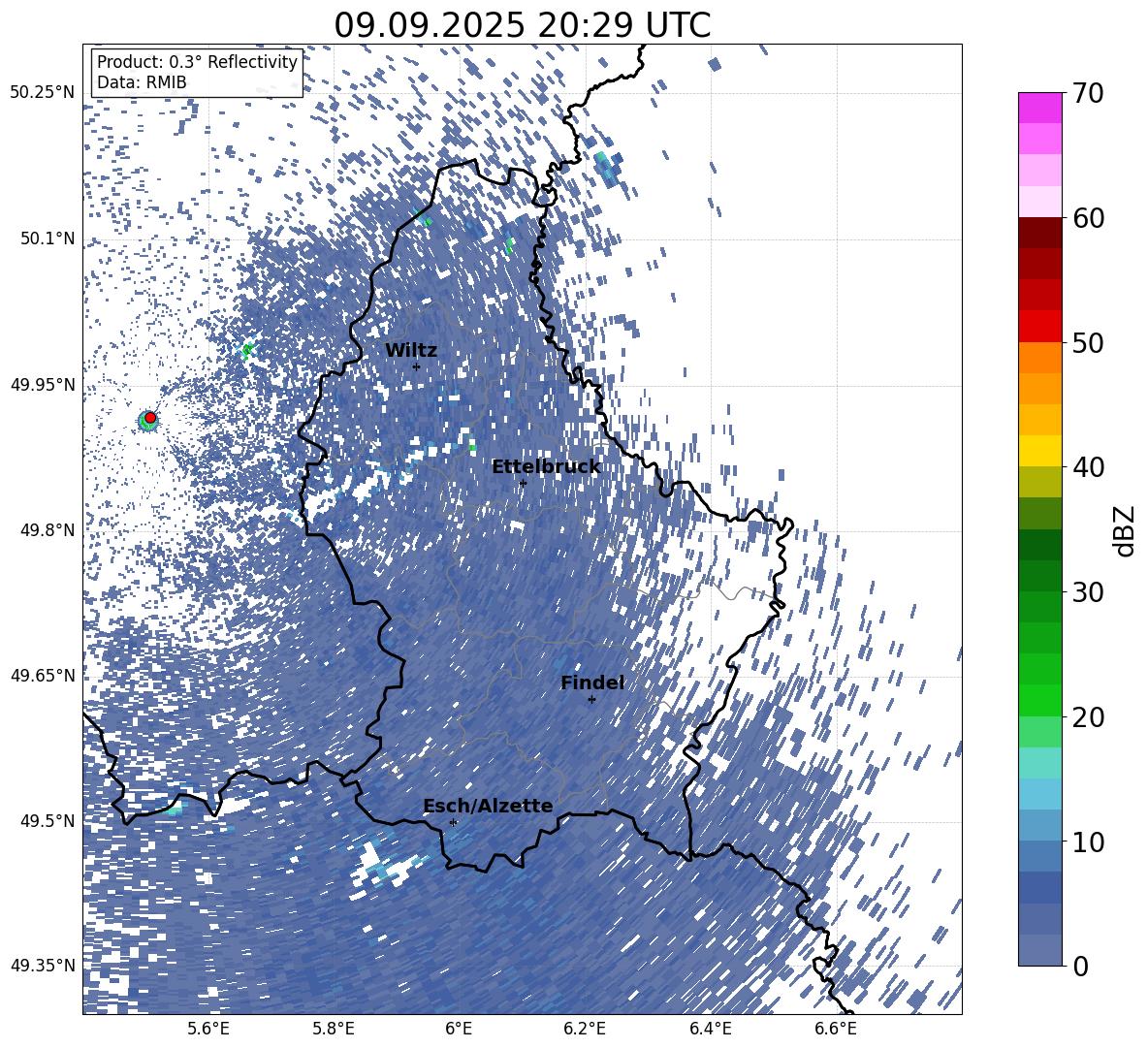Click the Wiltz city label
The image size is (1148, 1048).
(x=411, y=350)
